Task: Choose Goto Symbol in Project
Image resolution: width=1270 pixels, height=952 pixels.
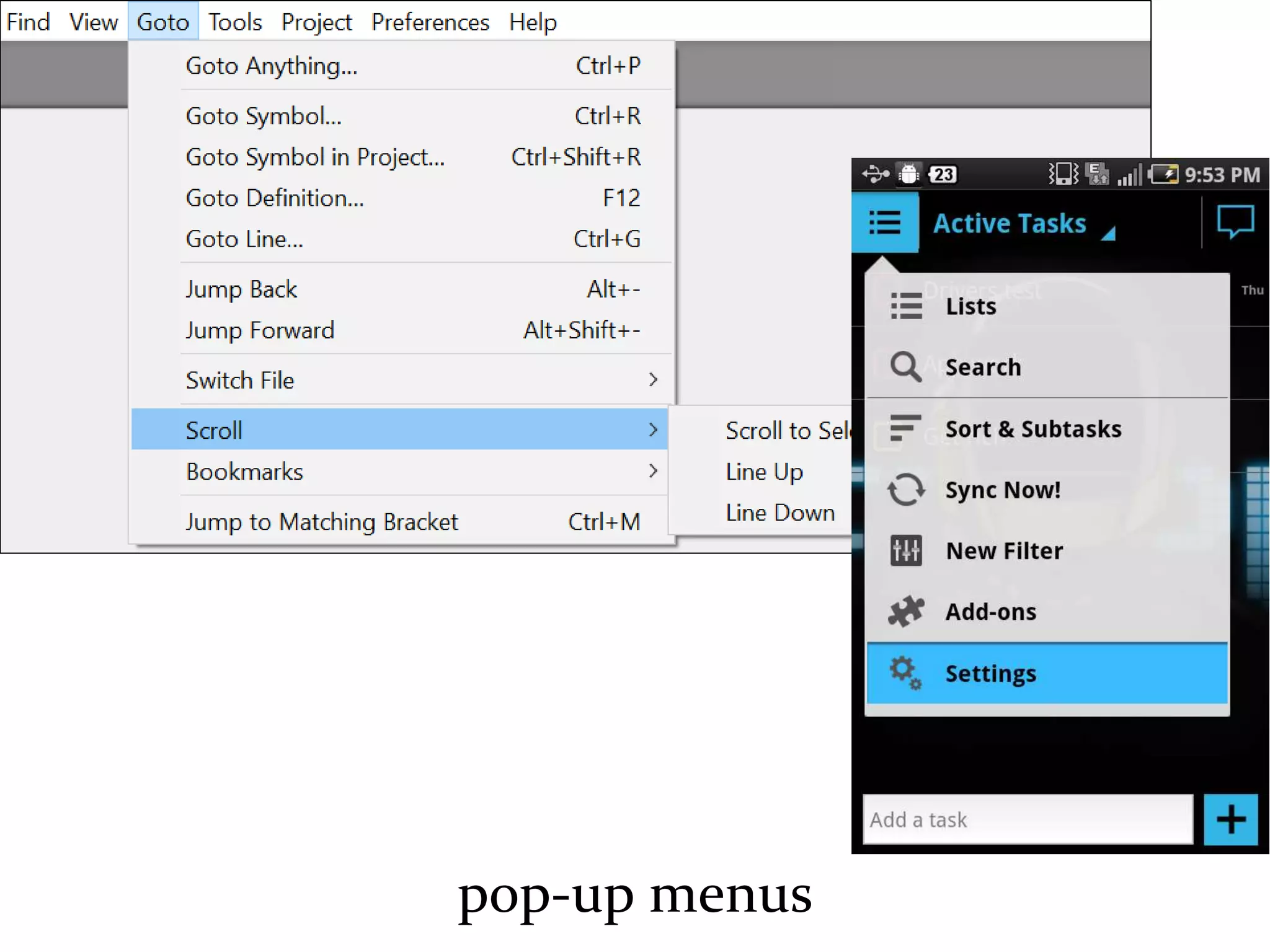Action: 315,157
